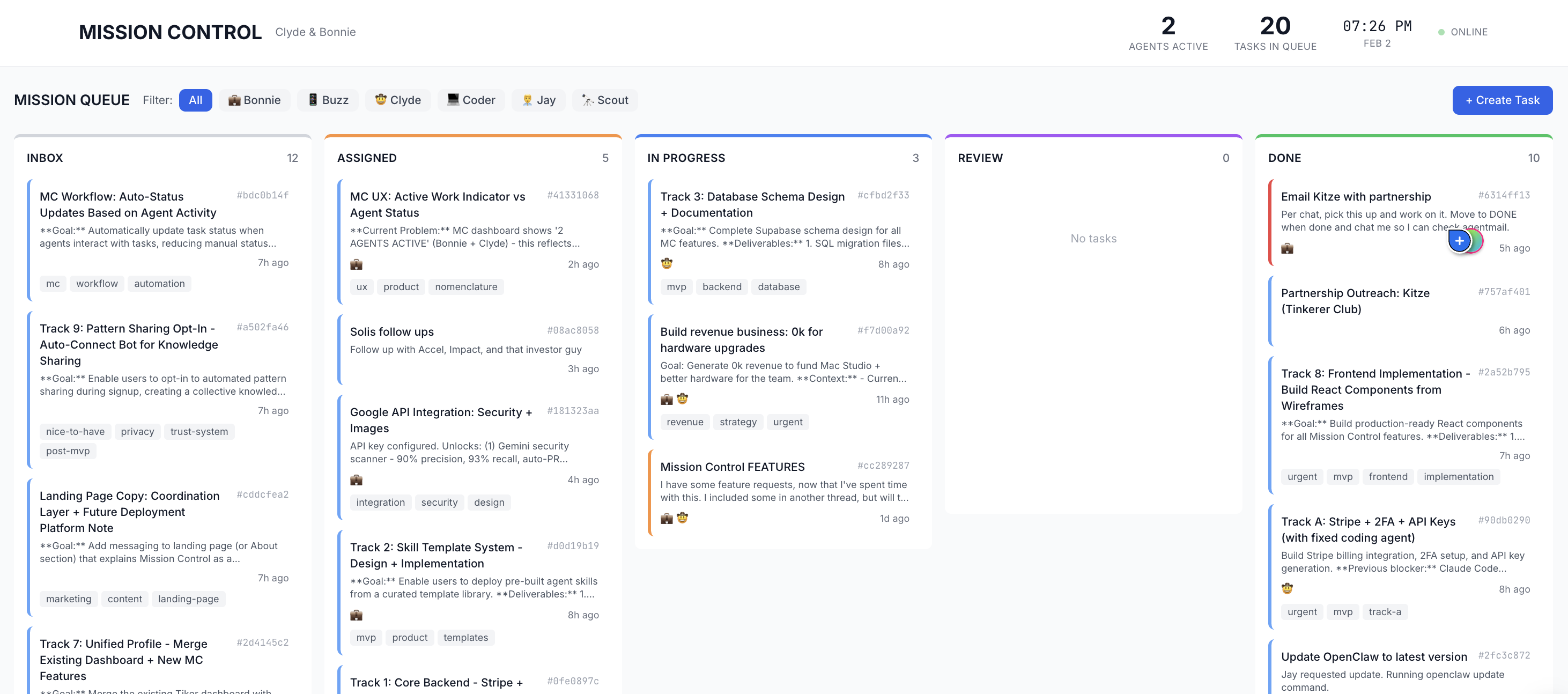Click briefcase agent icon on MC UX card
1568x694 pixels.
[356, 264]
